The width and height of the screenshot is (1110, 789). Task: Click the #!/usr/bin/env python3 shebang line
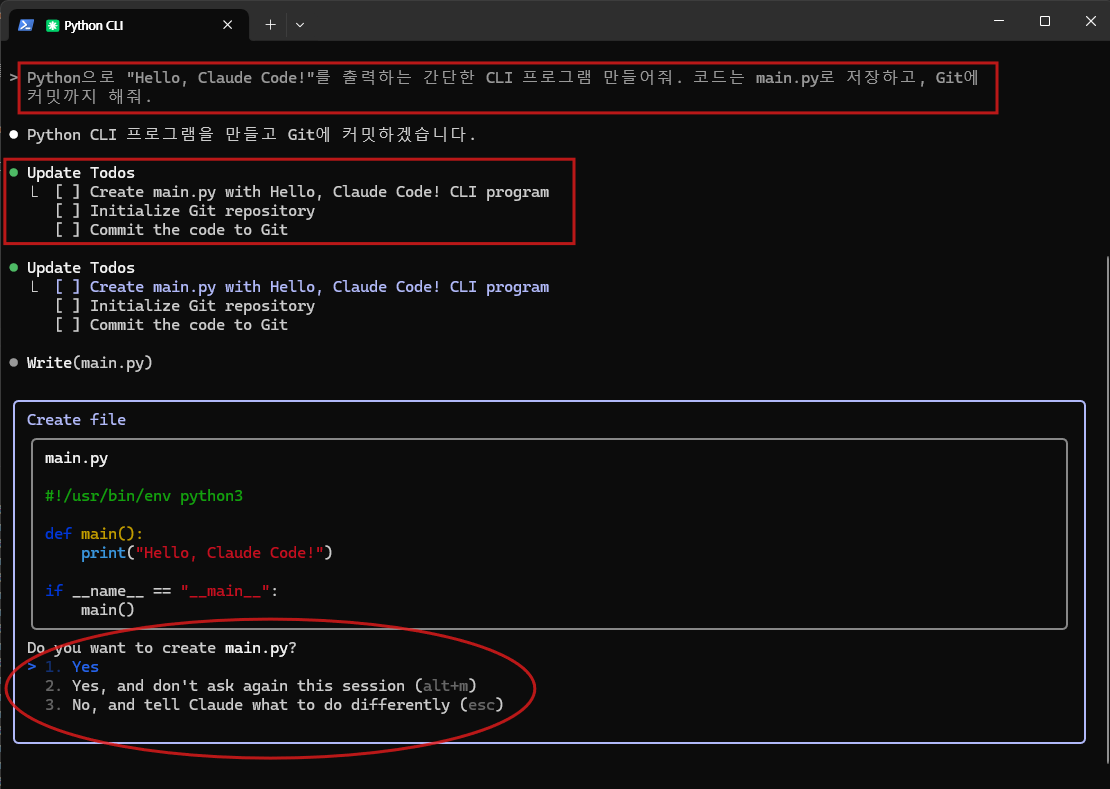point(144,496)
